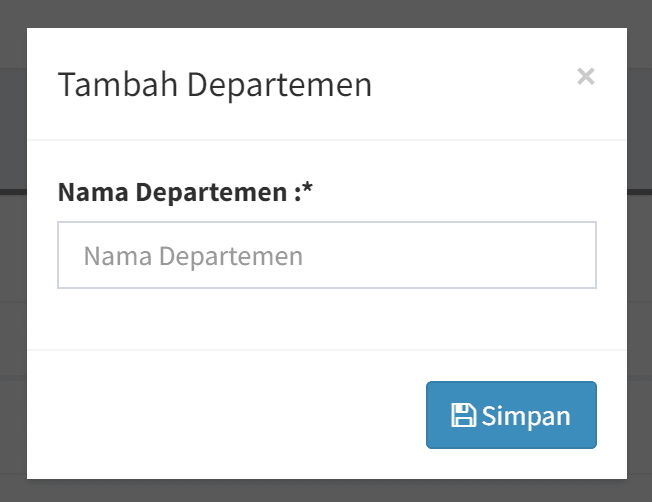This screenshot has height=502, width=652.
Task: Click the gray placeholder text in the input
Action: (x=193, y=256)
